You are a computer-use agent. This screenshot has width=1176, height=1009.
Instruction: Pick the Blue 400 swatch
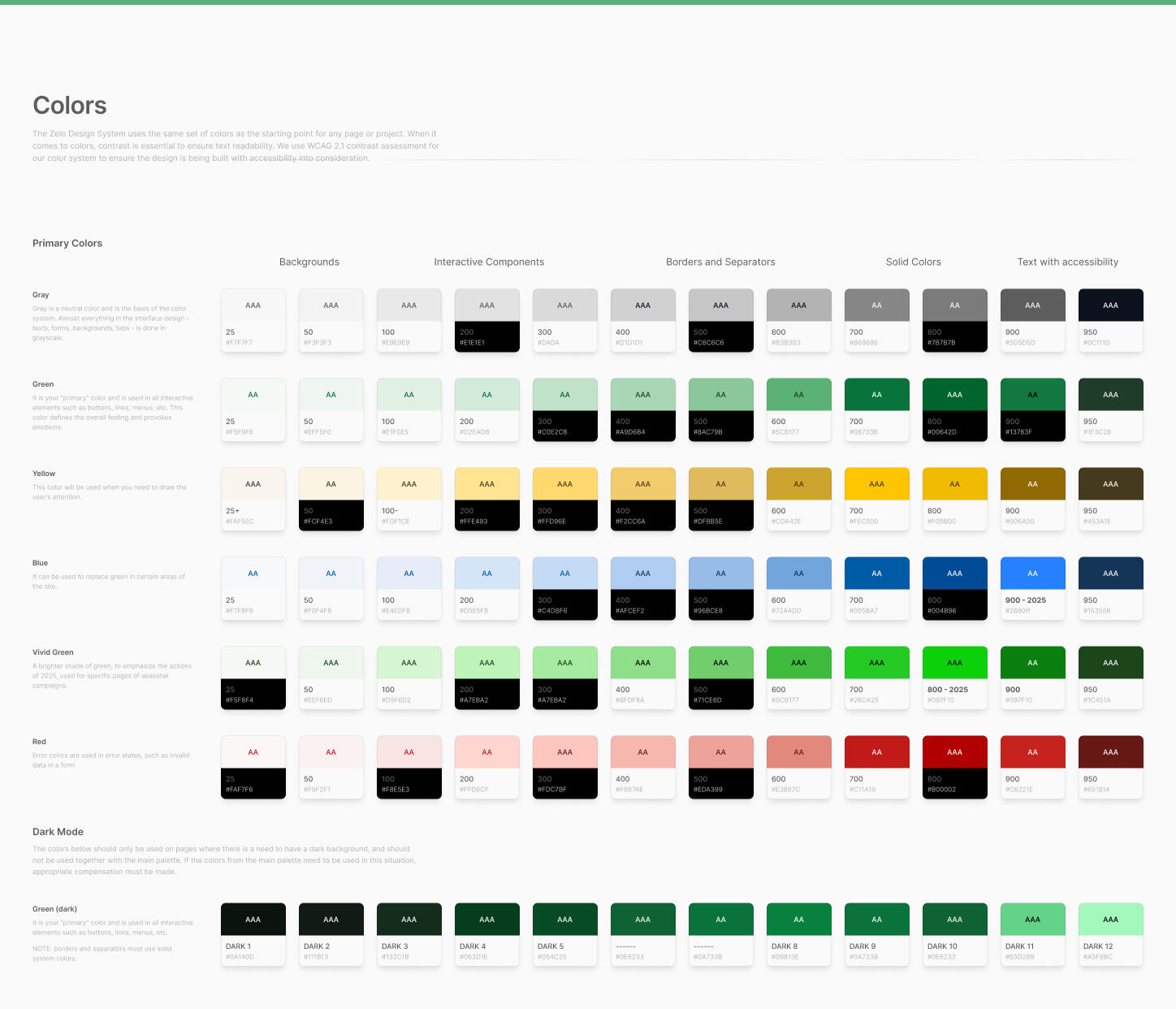pos(643,588)
